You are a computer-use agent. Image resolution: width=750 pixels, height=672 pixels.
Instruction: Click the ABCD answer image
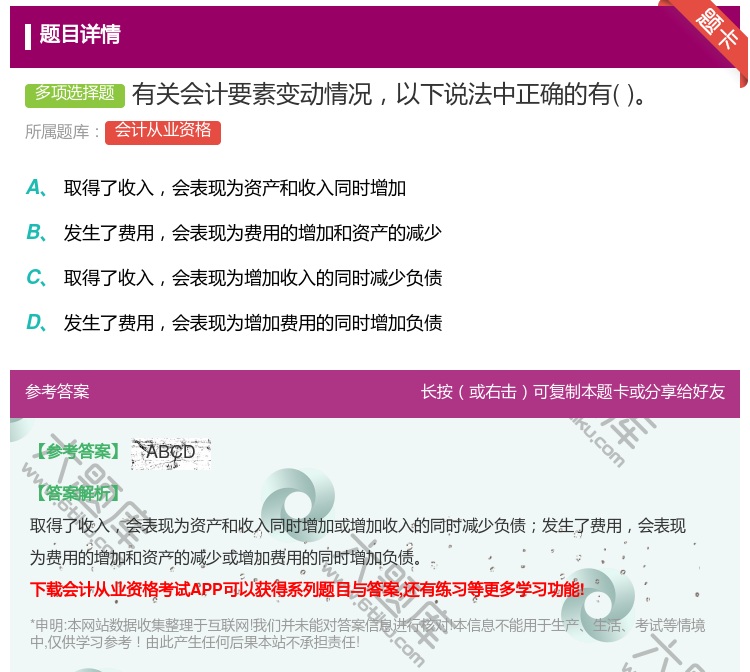[x=171, y=453]
